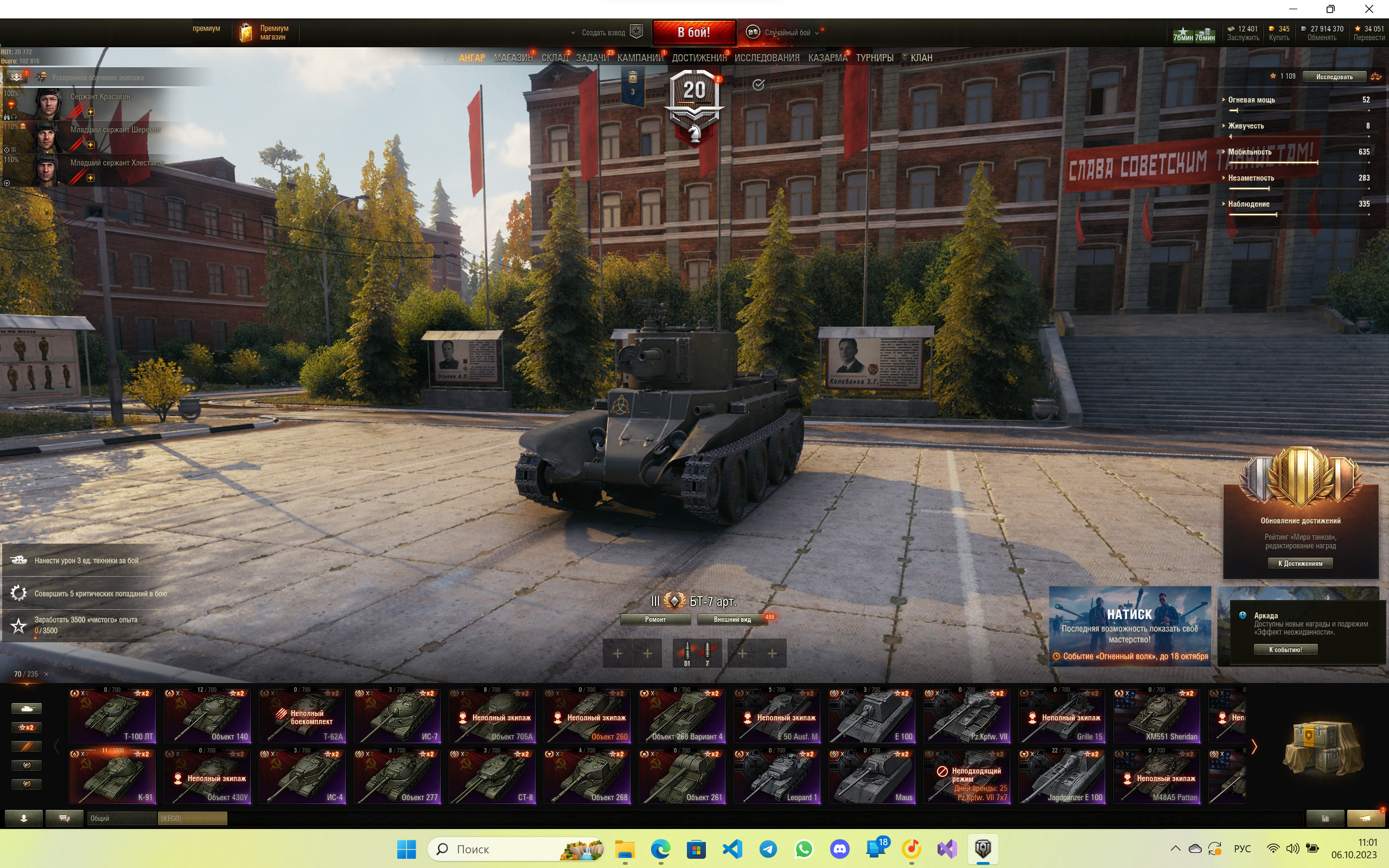This screenshot has width=1389, height=868.
Task: Toggle the tank type filter button
Action: (27, 709)
